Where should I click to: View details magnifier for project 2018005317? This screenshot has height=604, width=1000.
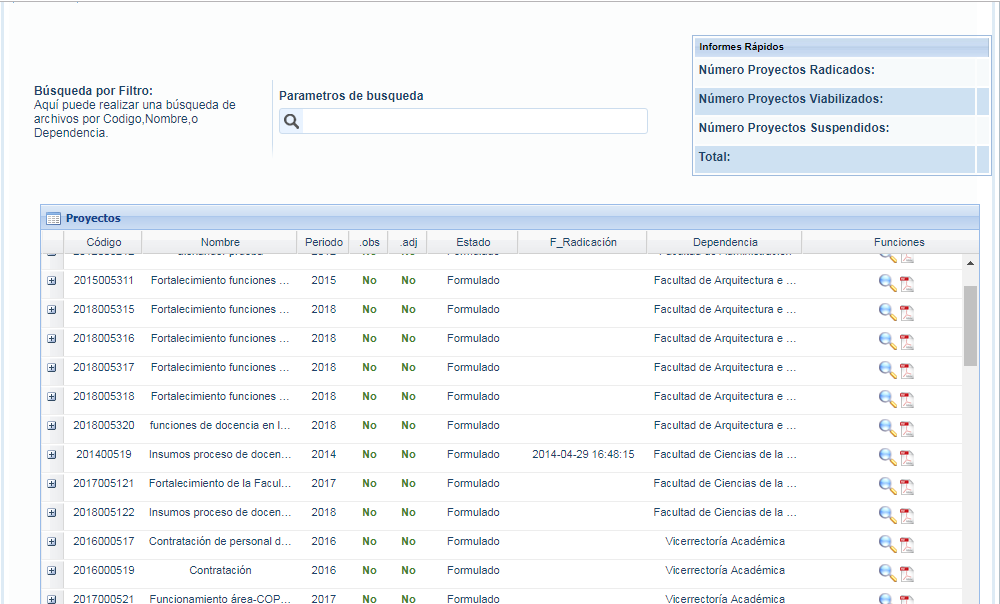886,369
